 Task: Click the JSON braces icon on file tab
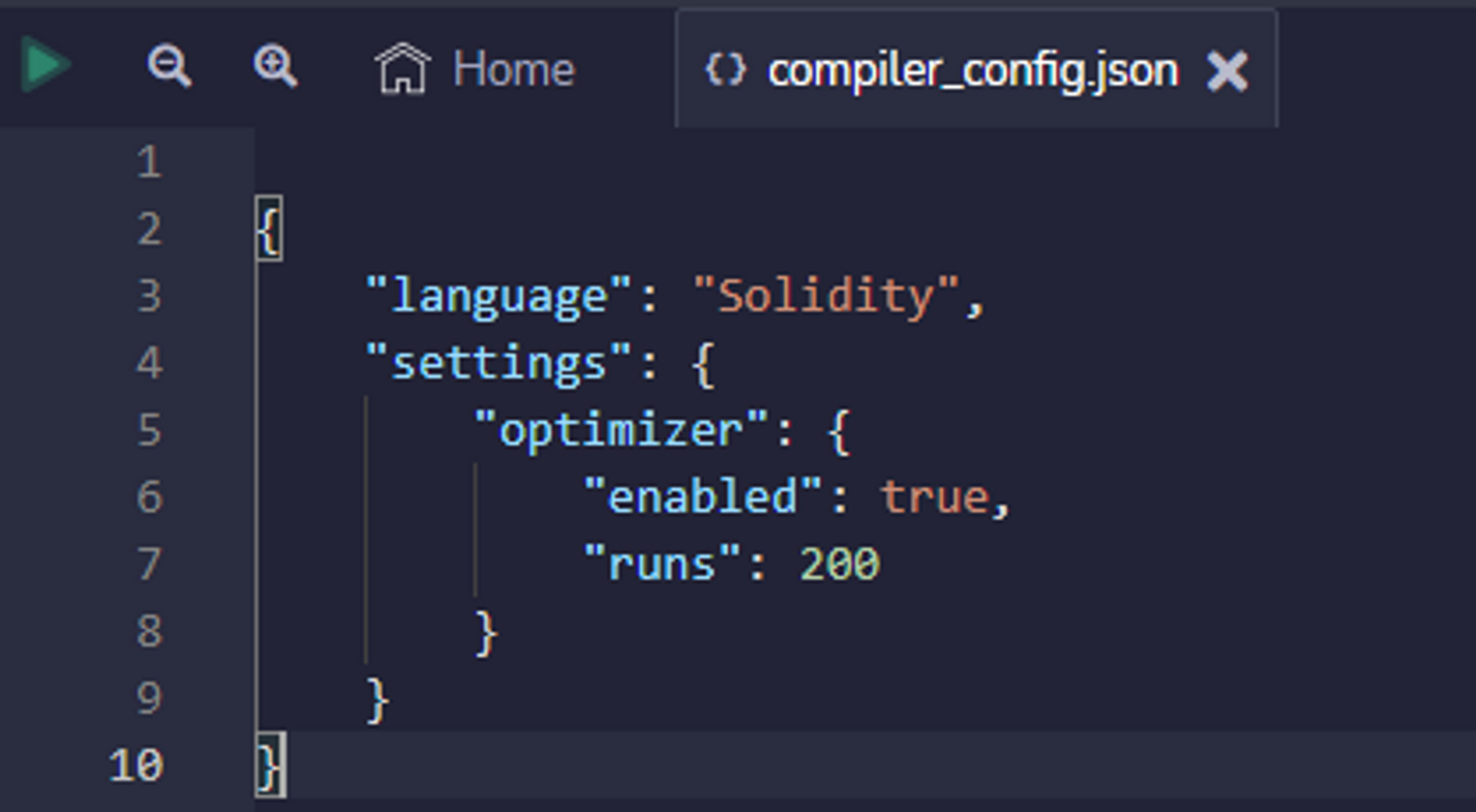coord(726,70)
